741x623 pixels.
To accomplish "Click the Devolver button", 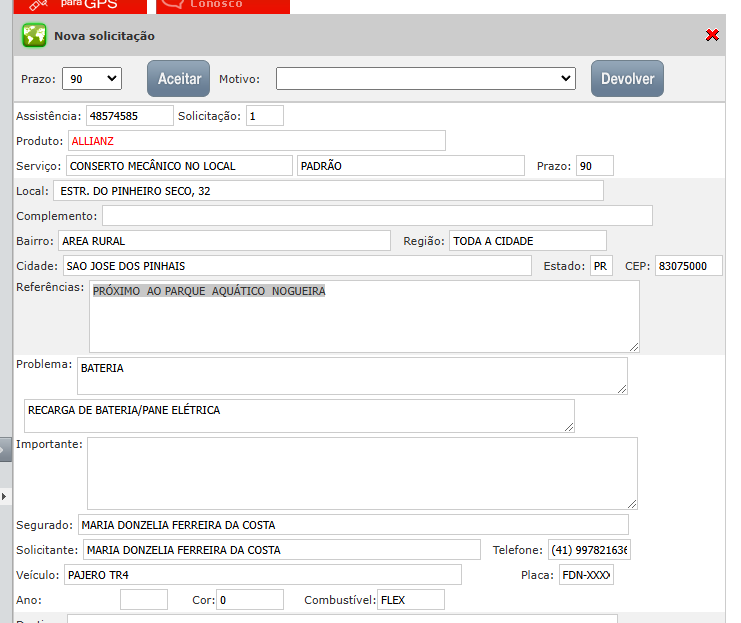I will pyautogui.click(x=627, y=78).
